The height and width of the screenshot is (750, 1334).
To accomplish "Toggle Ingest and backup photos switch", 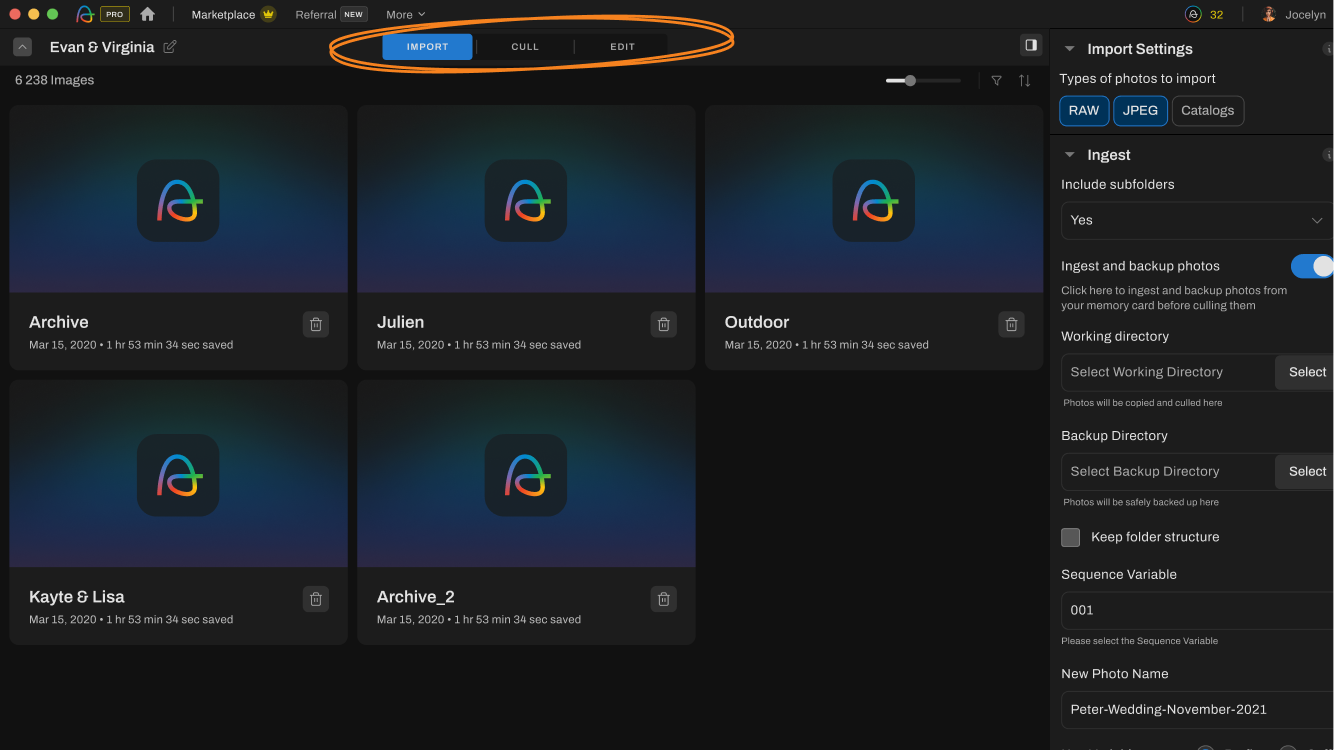I will pos(1312,266).
